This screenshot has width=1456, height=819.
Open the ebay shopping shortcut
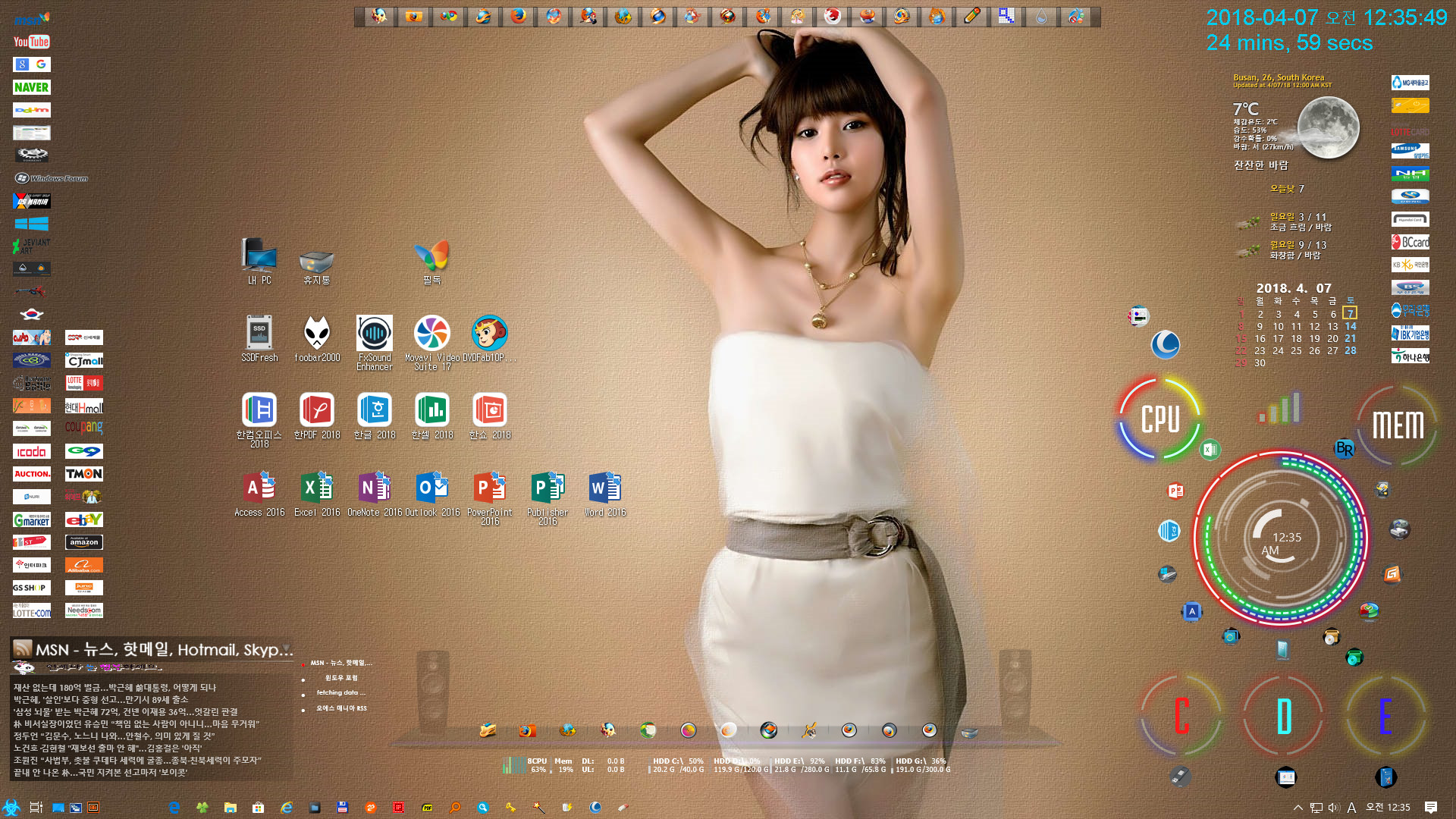84,519
